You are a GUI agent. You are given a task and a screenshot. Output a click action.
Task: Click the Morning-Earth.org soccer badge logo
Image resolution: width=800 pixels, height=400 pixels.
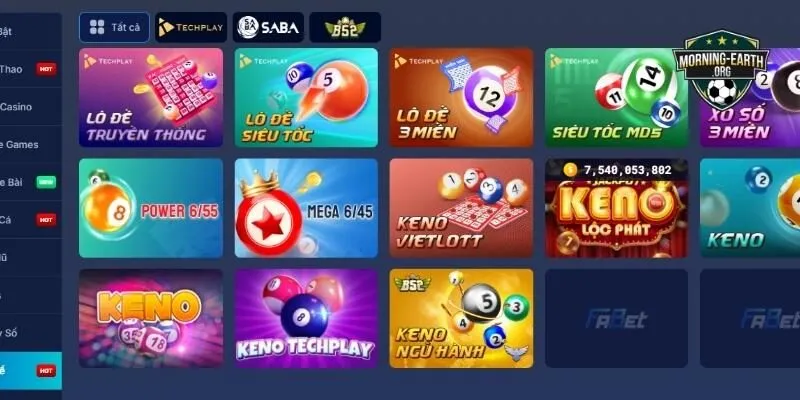coord(721,69)
